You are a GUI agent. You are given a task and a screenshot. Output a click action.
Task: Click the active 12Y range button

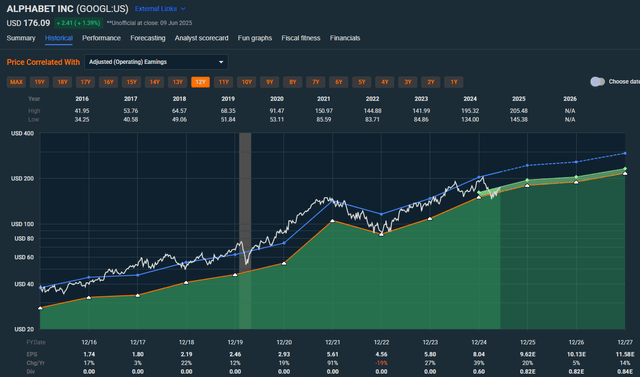(x=200, y=82)
